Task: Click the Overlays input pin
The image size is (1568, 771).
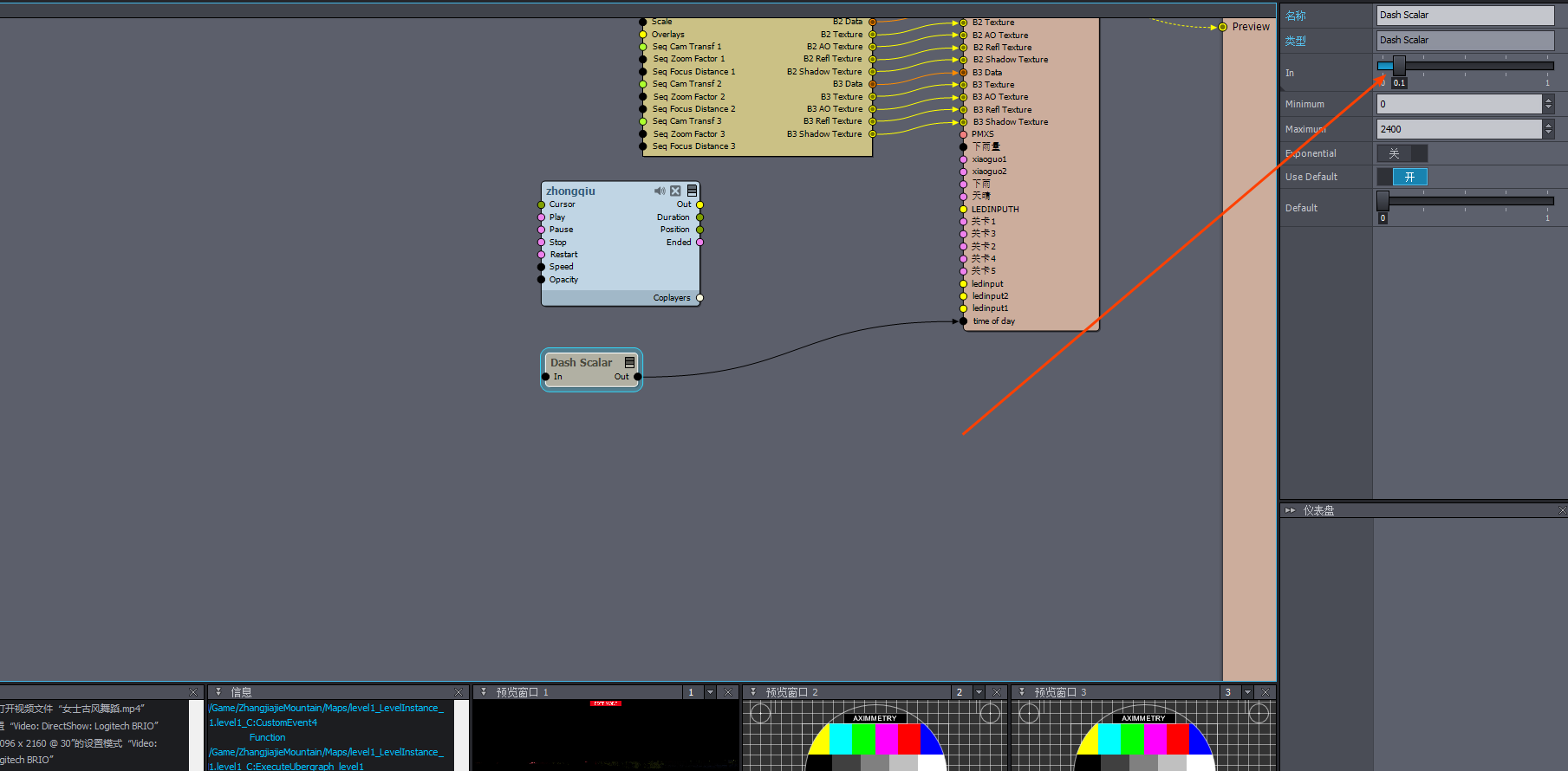Action: click(x=643, y=35)
